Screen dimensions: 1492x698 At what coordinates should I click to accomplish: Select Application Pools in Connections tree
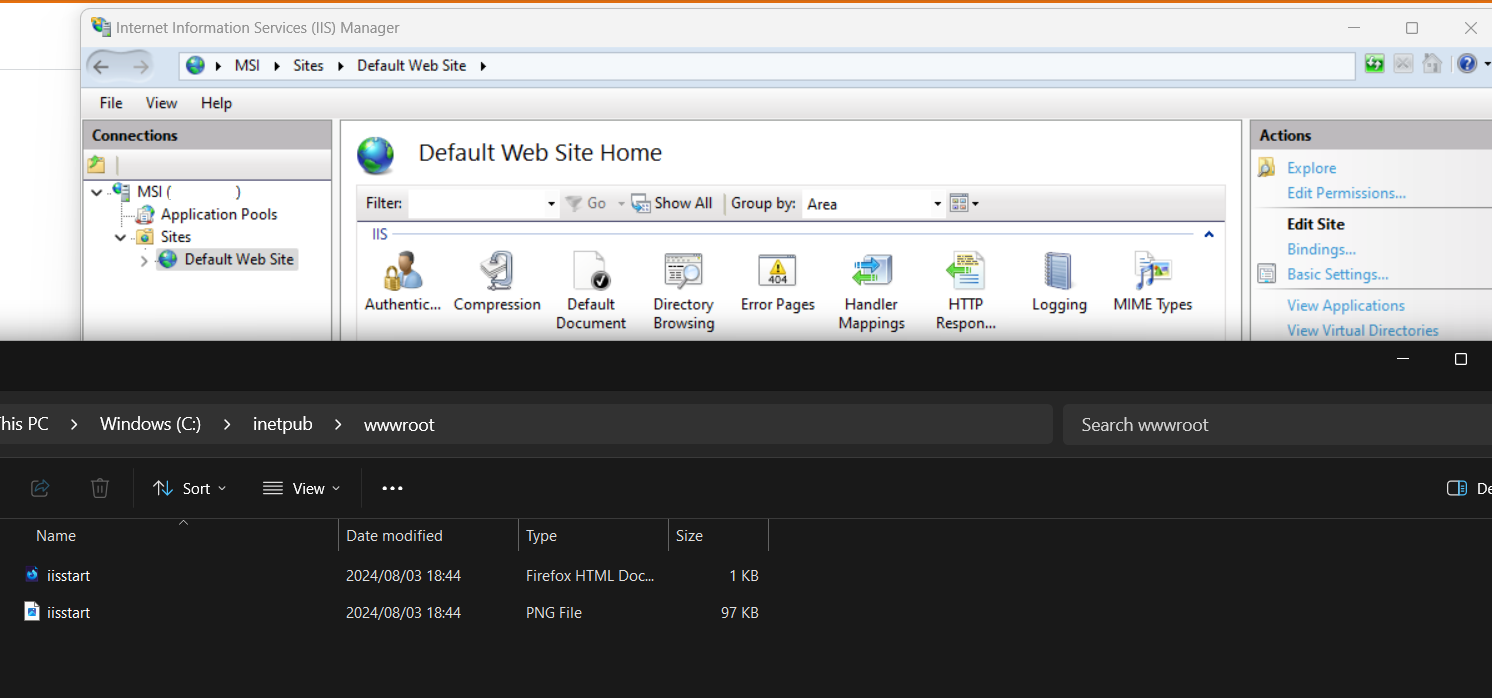tap(219, 214)
